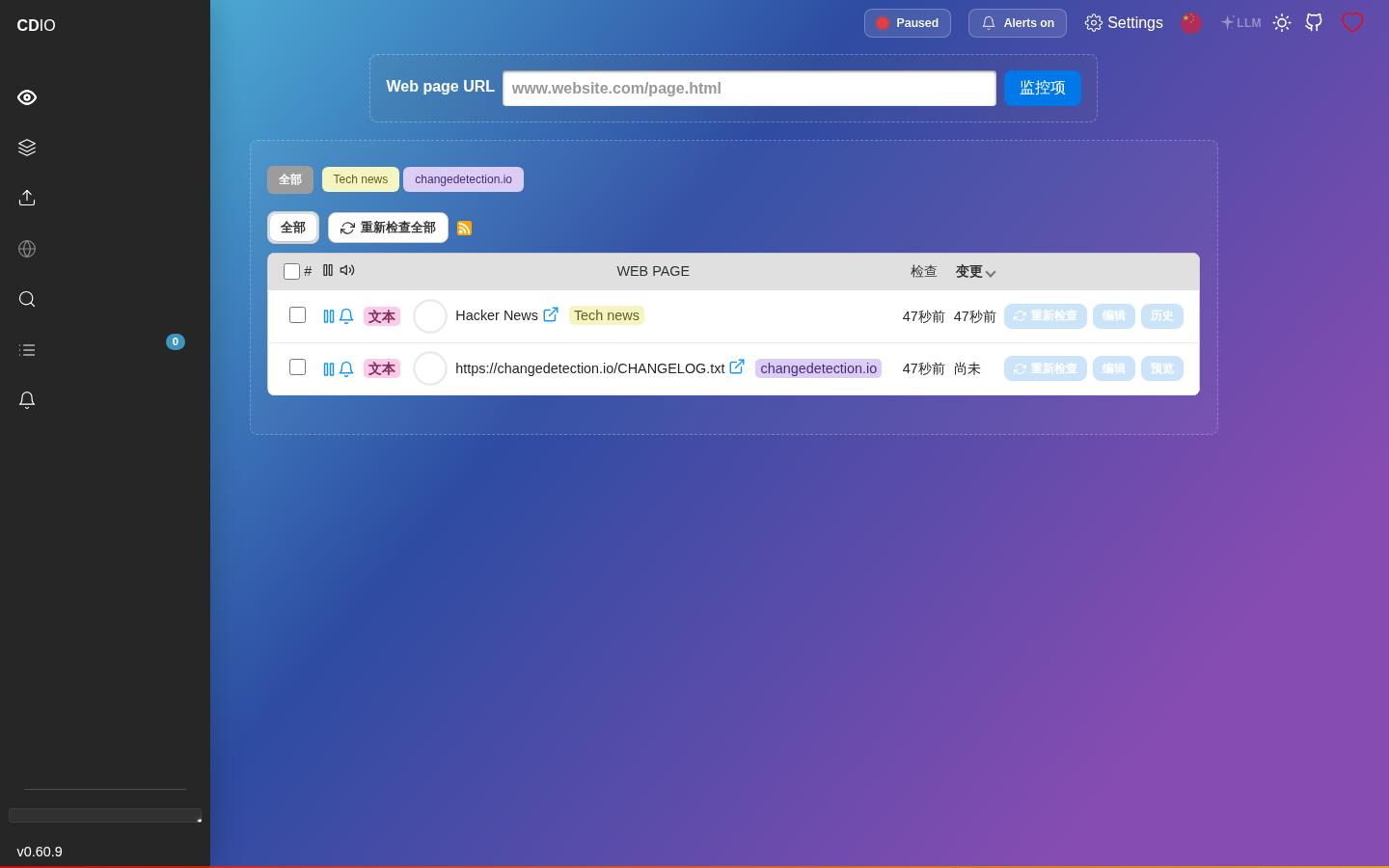Click the 重新检查全部 button
Viewport: 1389px width, 868px height.
(x=388, y=228)
